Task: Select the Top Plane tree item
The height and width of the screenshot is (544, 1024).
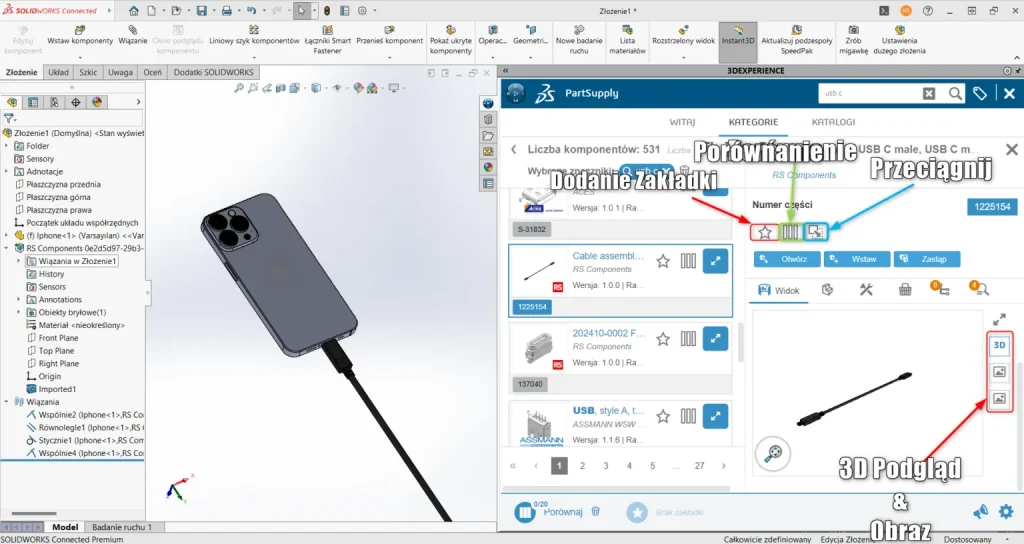Action: [56, 351]
